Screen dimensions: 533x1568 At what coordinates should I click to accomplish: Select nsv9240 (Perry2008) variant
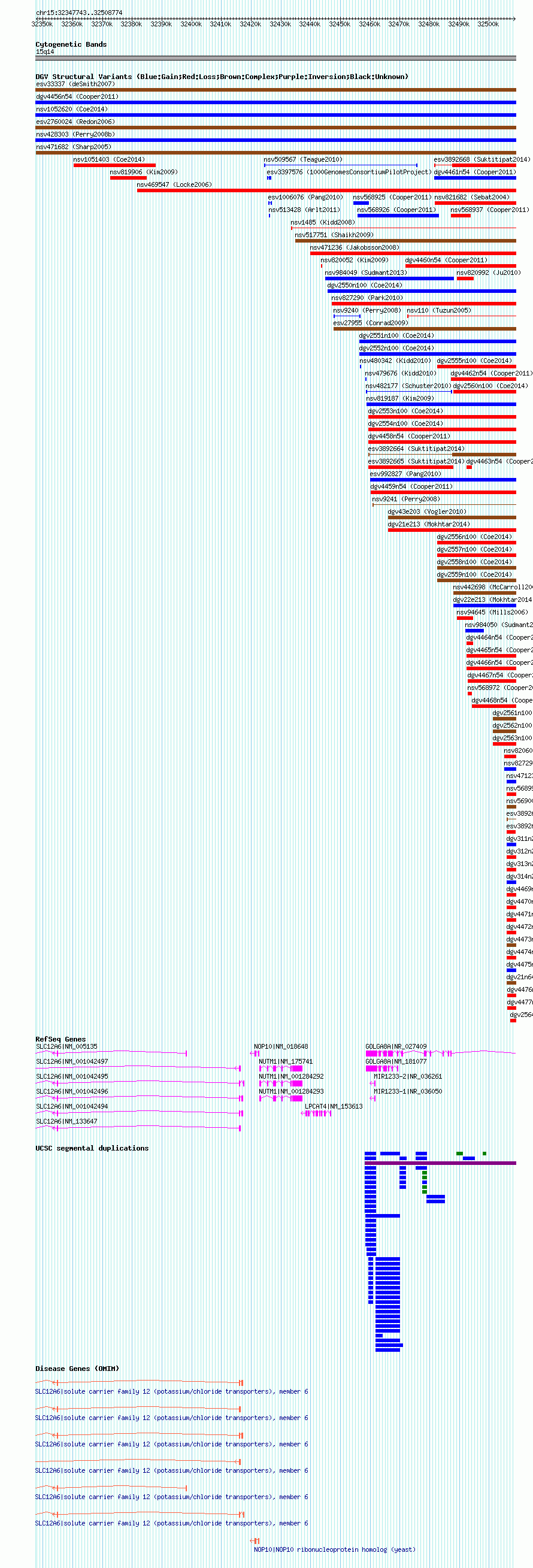(347, 316)
